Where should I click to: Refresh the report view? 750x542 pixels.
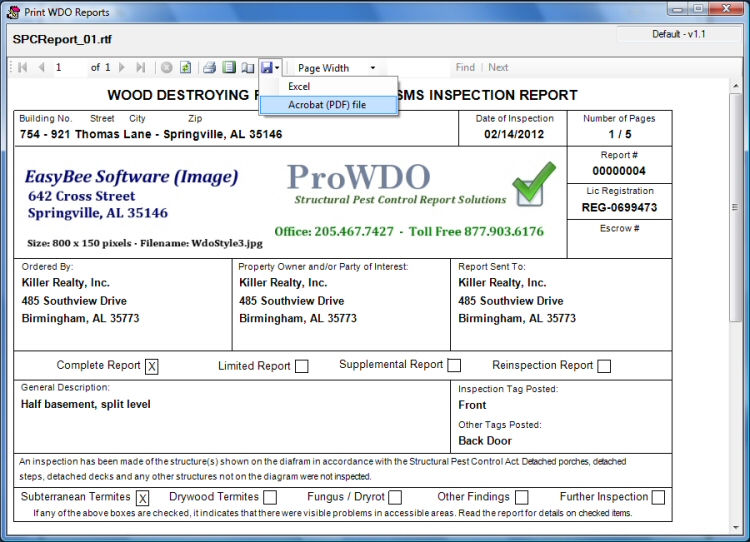tap(185, 67)
